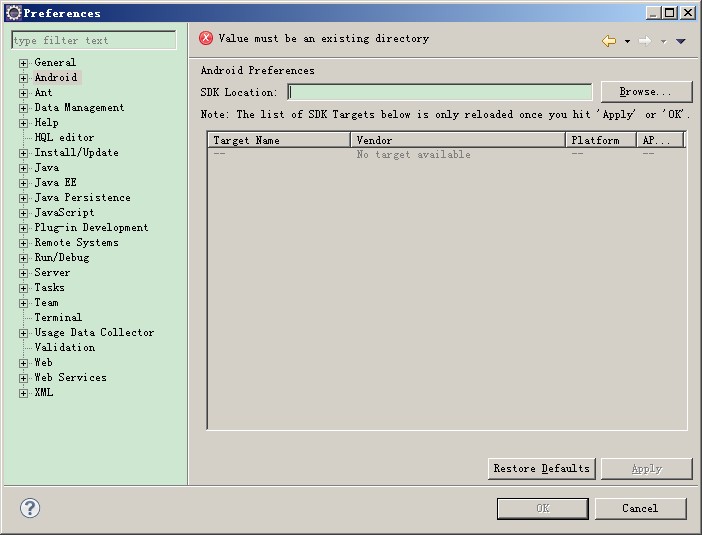
Task: Expand the Ant tree node
Action: coord(23,93)
